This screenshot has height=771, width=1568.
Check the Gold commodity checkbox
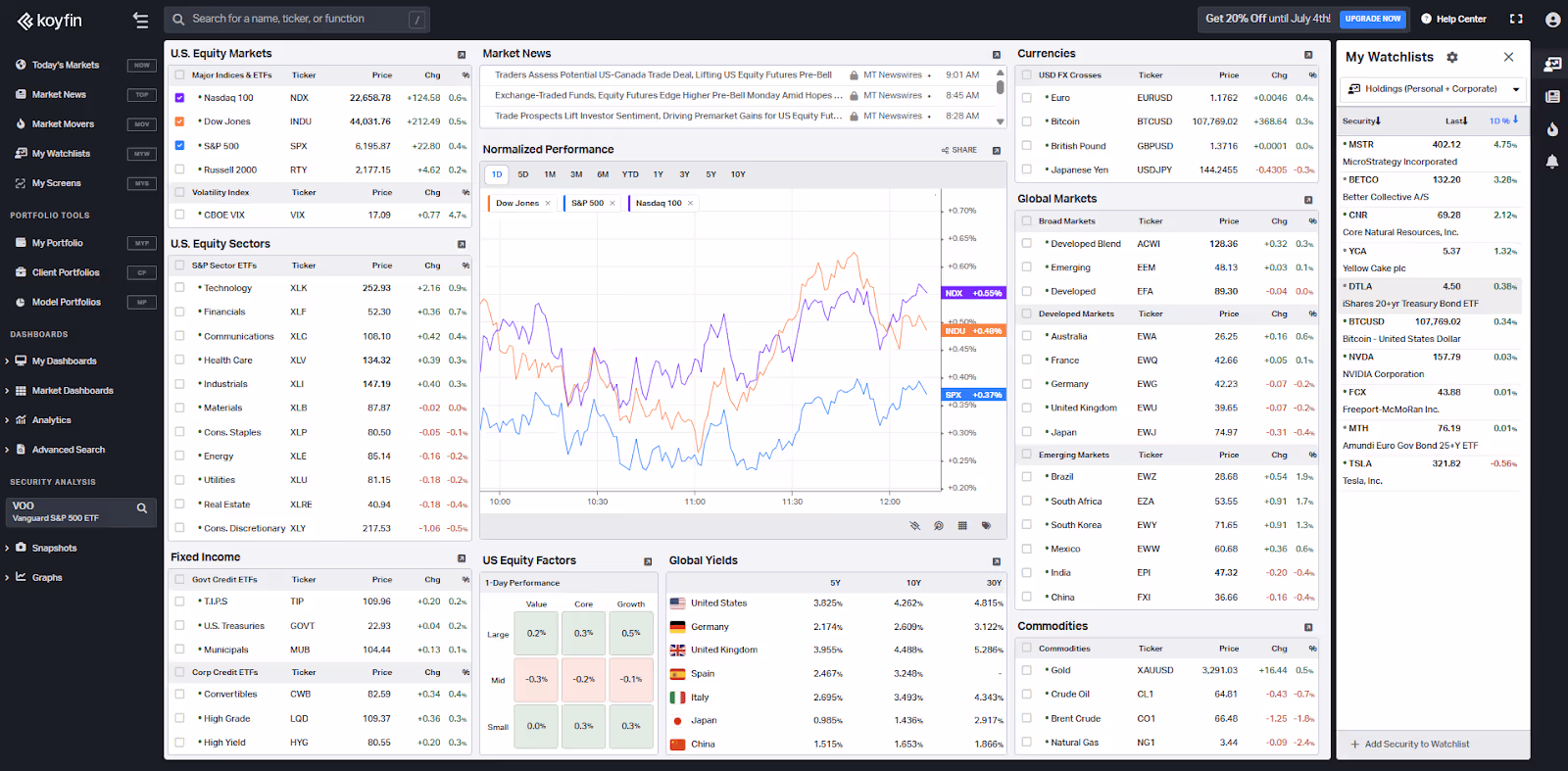click(1027, 670)
